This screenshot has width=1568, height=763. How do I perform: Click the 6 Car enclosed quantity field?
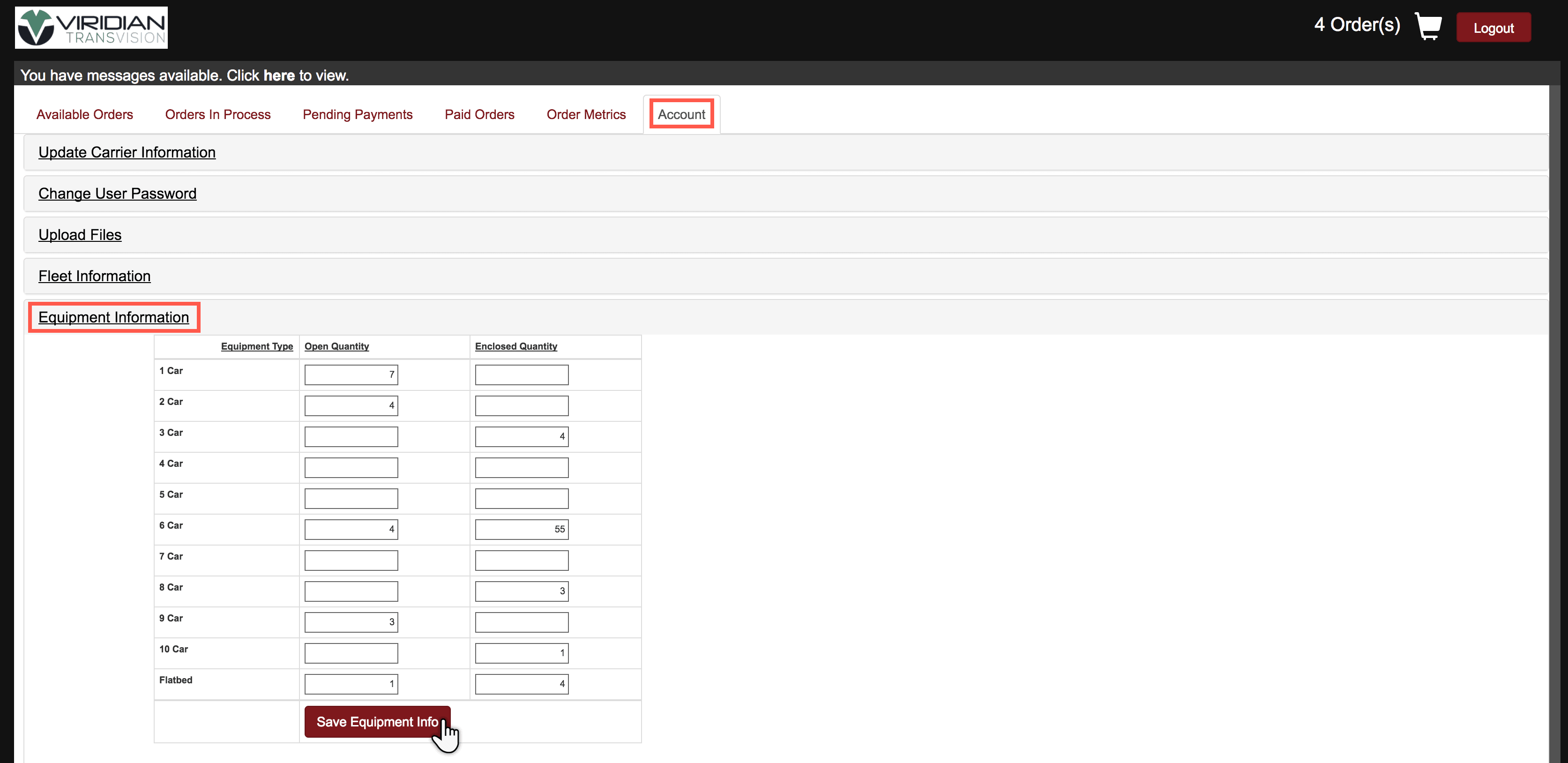(x=521, y=529)
